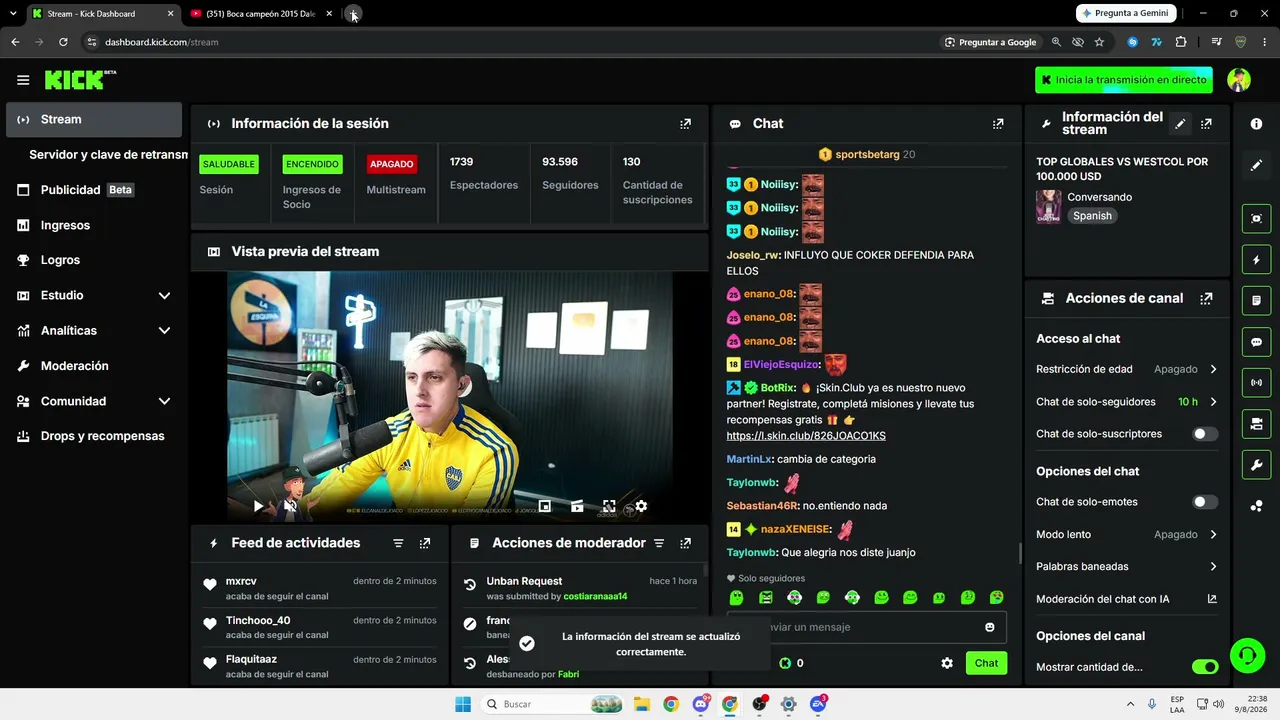Toggle Chat de solo-emotes switch
1280x720 pixels.
(1205, 502)
